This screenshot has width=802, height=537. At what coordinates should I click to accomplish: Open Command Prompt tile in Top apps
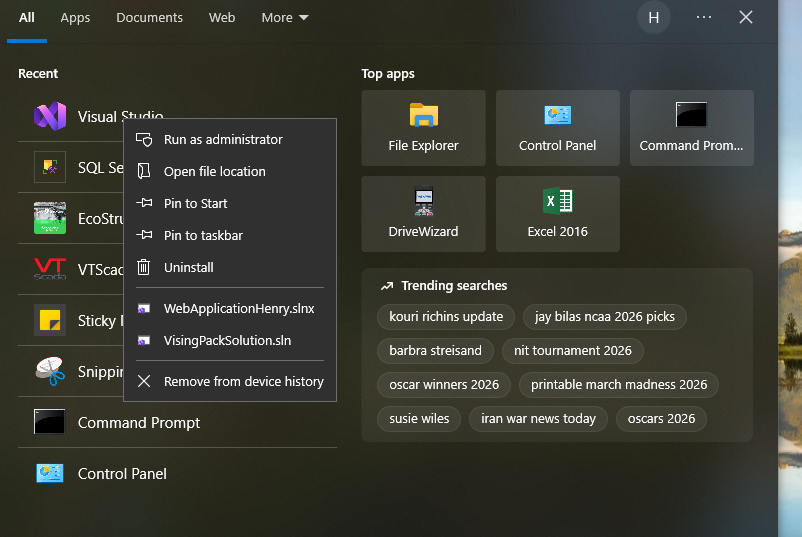click(x=691, y=127)
